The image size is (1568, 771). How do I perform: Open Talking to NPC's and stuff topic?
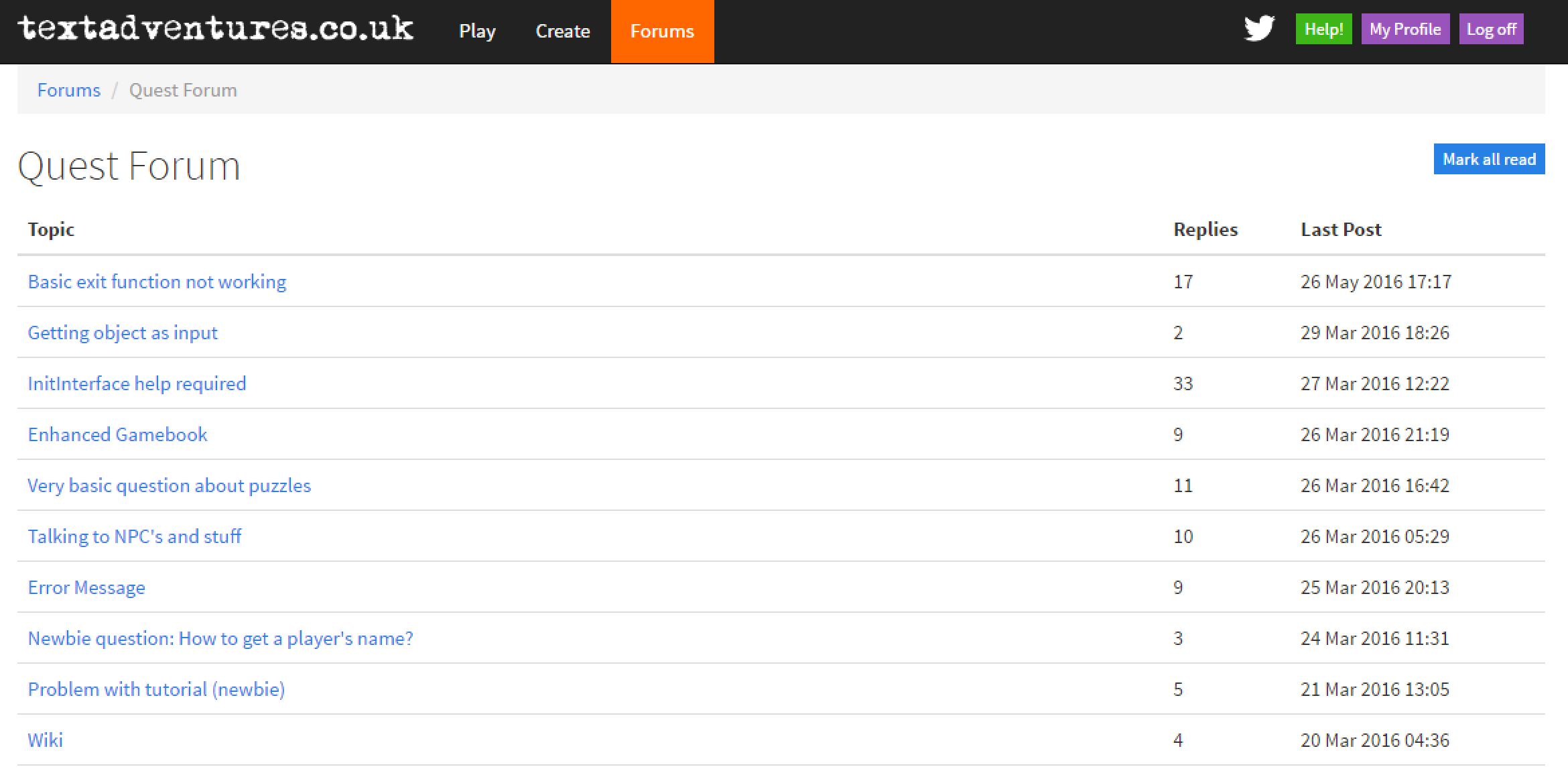134,536
